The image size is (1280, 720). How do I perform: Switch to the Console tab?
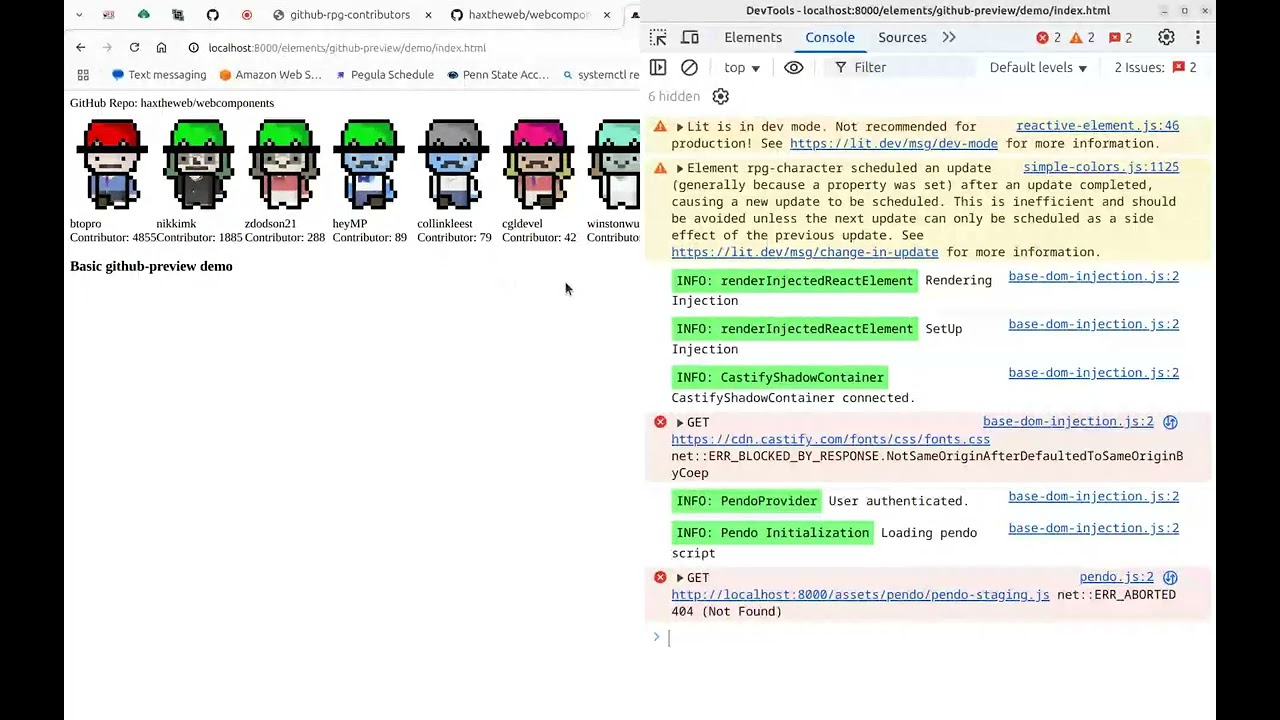pos(830,37)
